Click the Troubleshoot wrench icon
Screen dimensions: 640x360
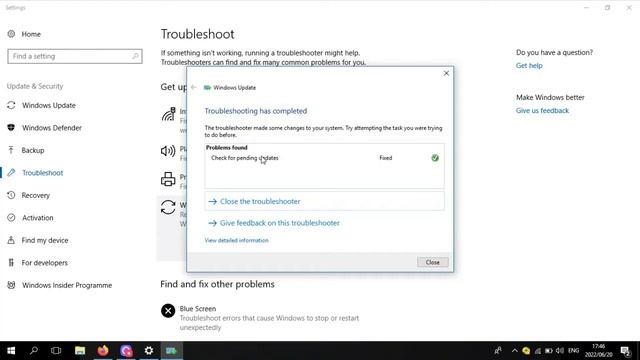(x=11, y=173)
